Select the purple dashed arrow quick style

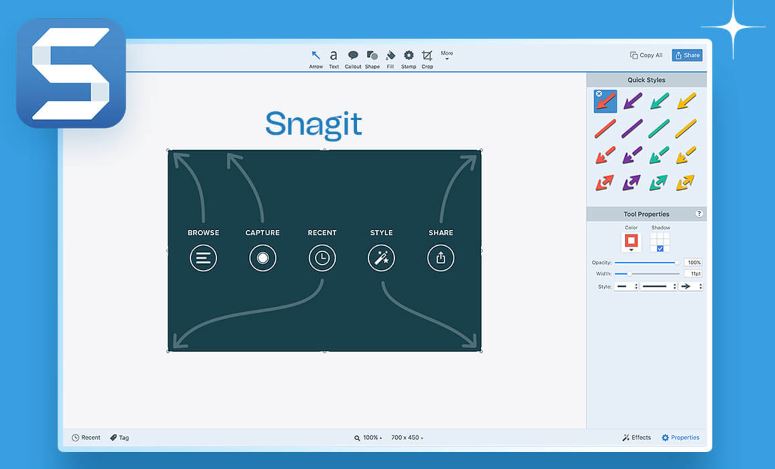coord(632,156)
